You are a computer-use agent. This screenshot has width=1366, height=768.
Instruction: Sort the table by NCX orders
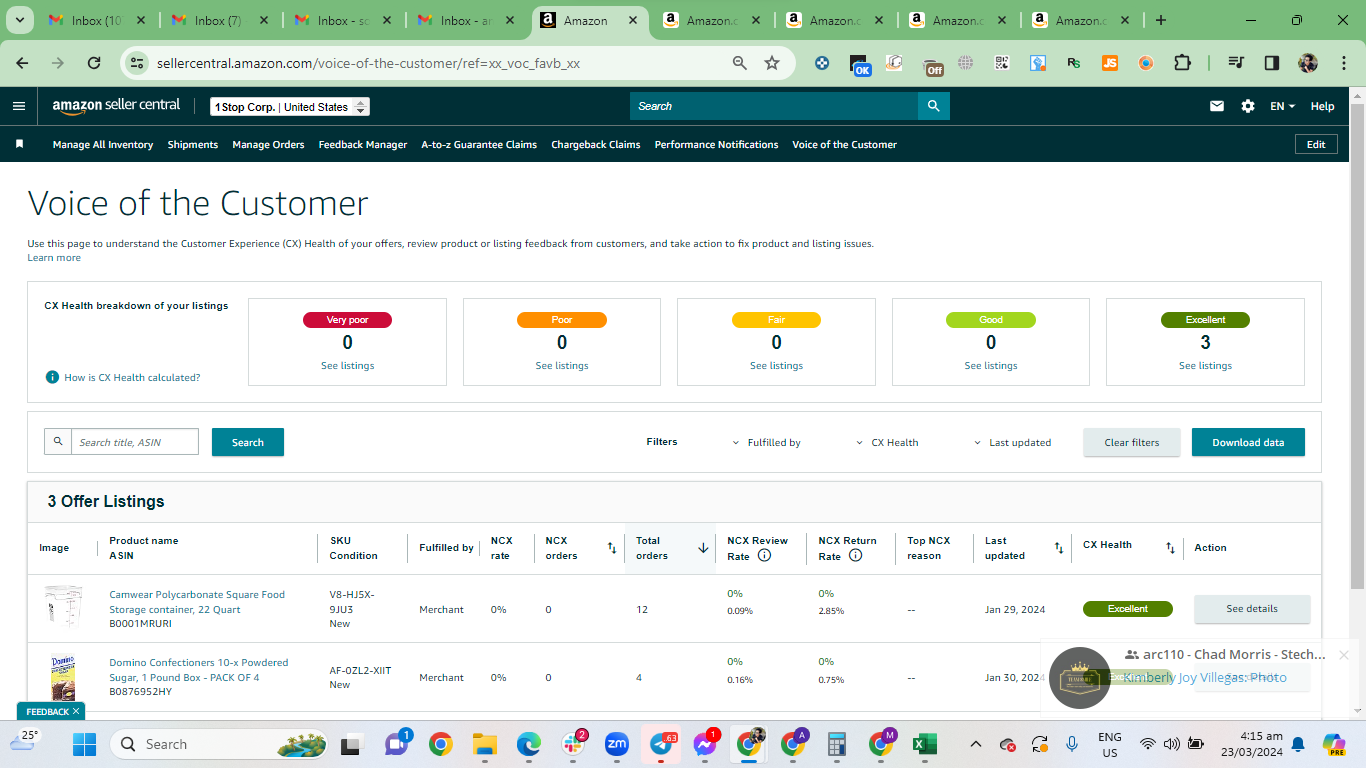tap(612, 548)
